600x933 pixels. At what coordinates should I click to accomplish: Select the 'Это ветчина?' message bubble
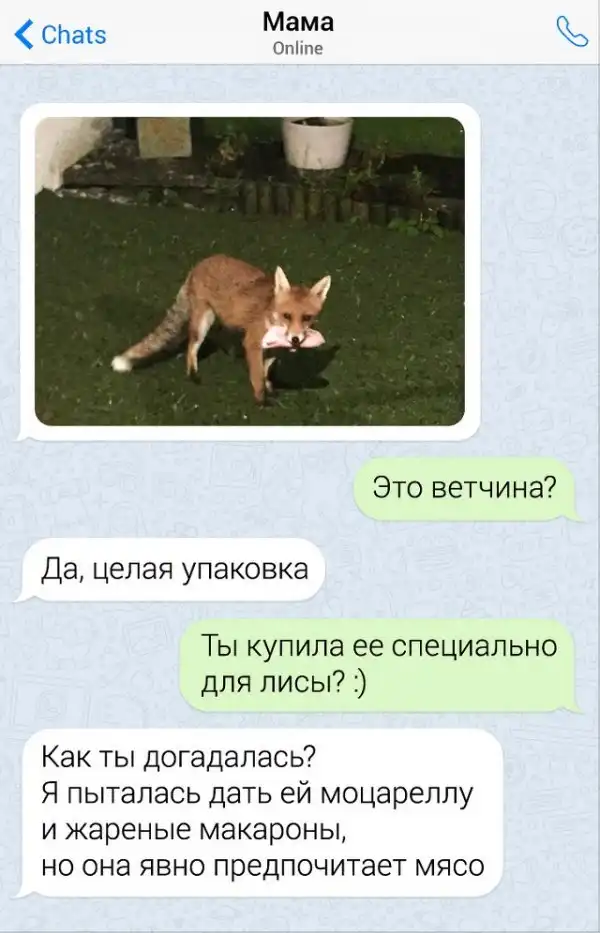coord(465,488)
